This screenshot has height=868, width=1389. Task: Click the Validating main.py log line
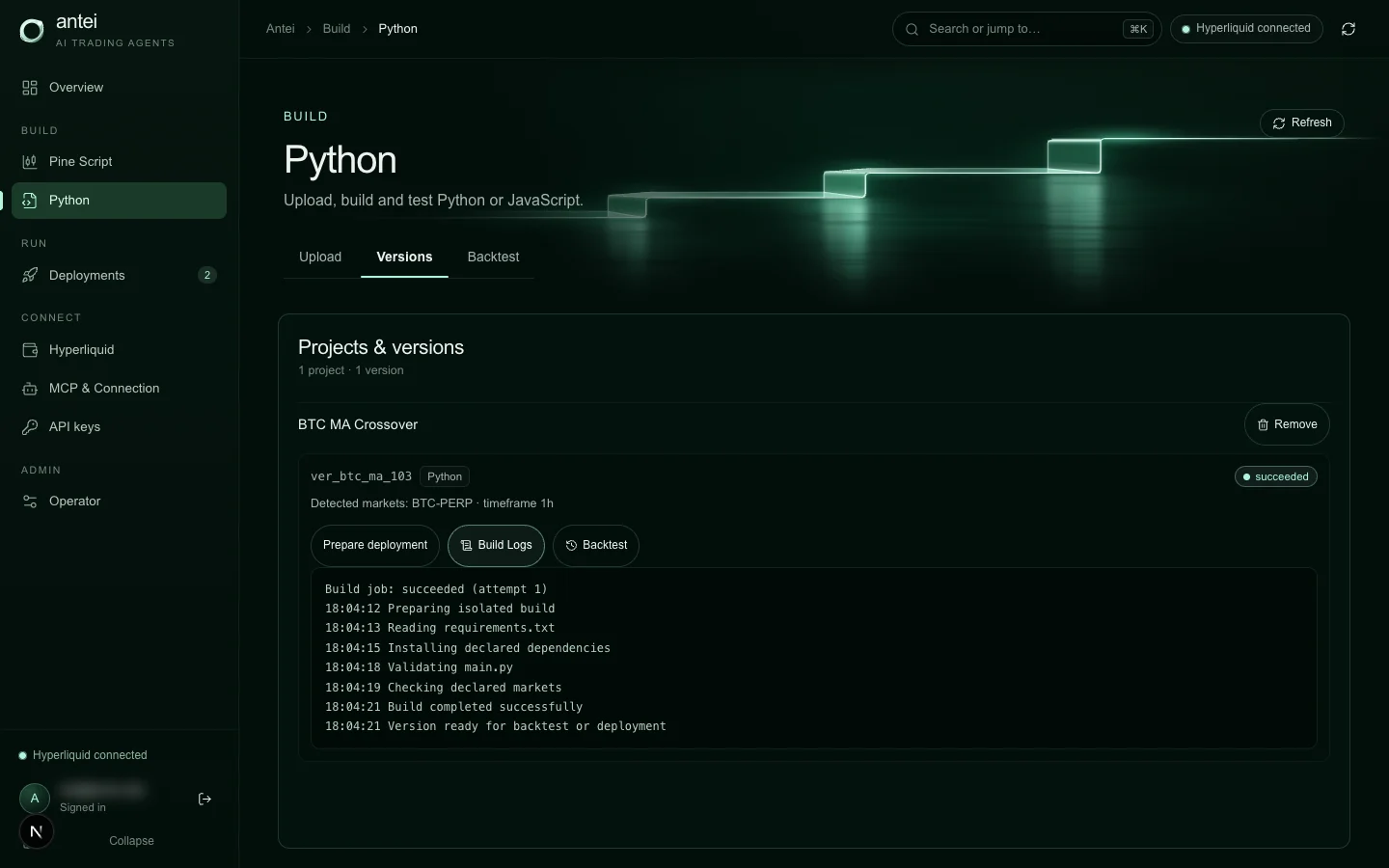pyautogui.click(x=419, y=667)
